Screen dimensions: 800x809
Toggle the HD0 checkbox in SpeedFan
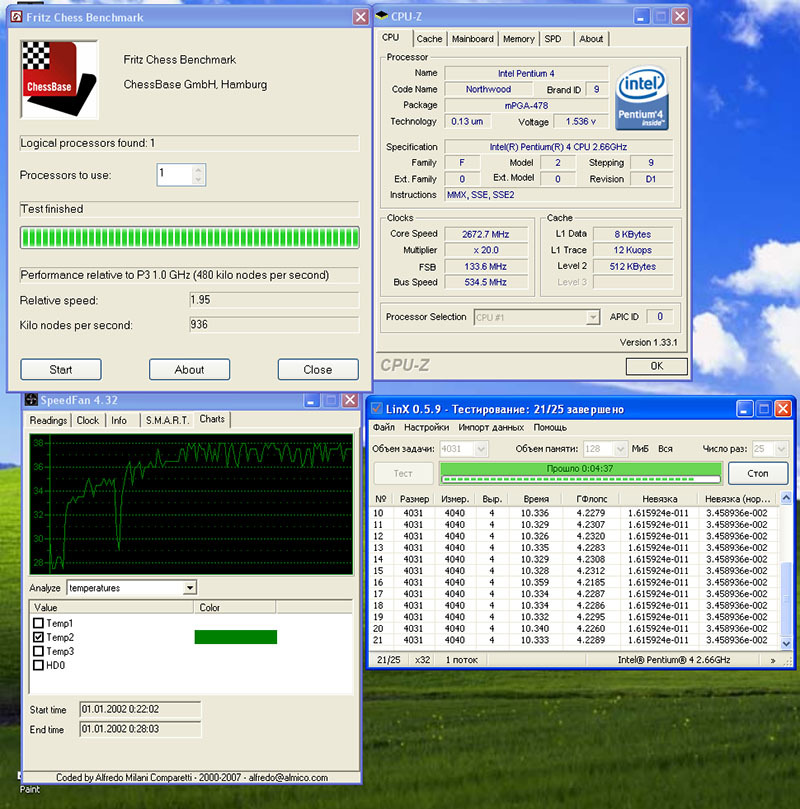[38, 665]
